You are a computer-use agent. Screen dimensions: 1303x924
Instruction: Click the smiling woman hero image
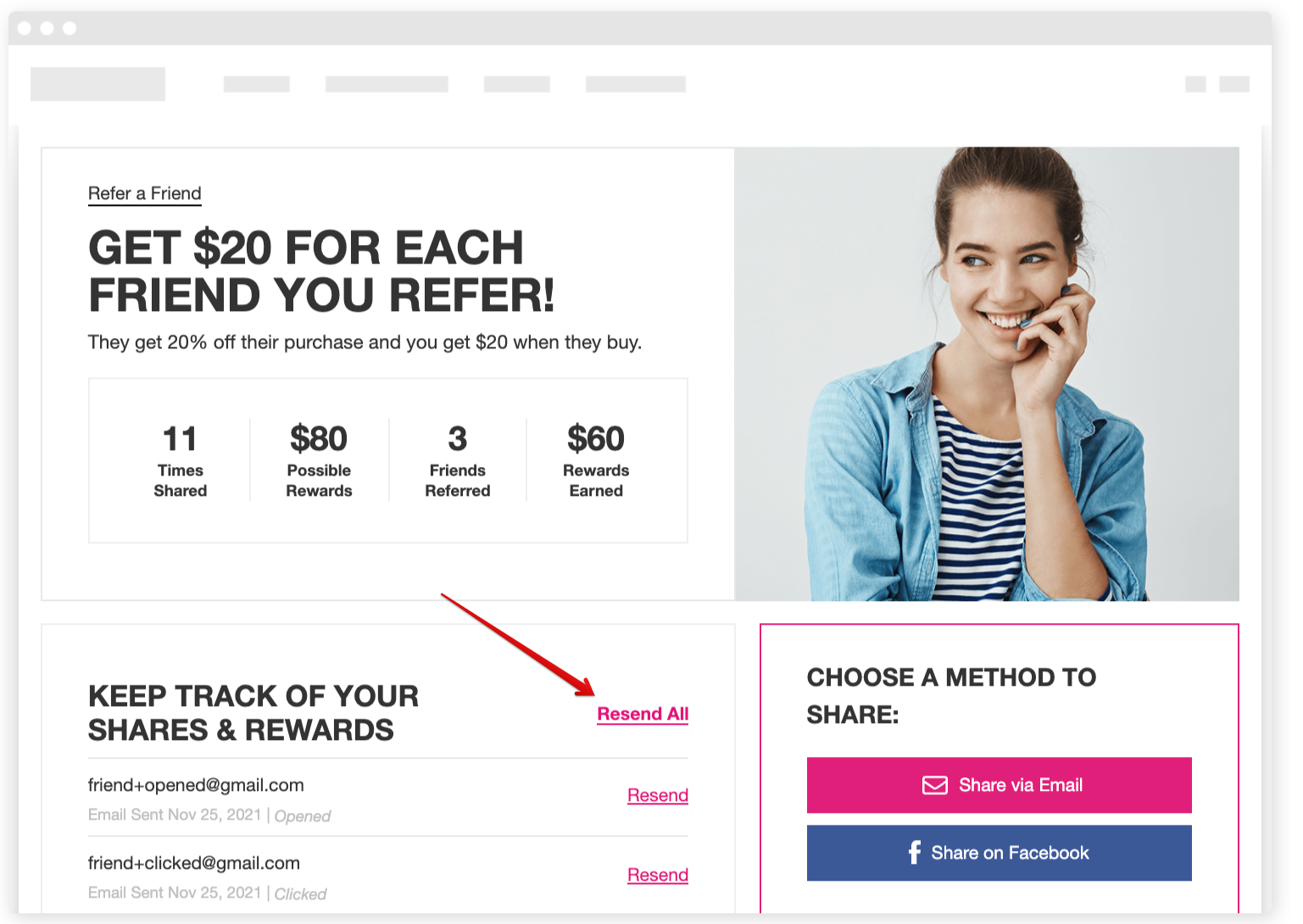(x=987, y=374)
